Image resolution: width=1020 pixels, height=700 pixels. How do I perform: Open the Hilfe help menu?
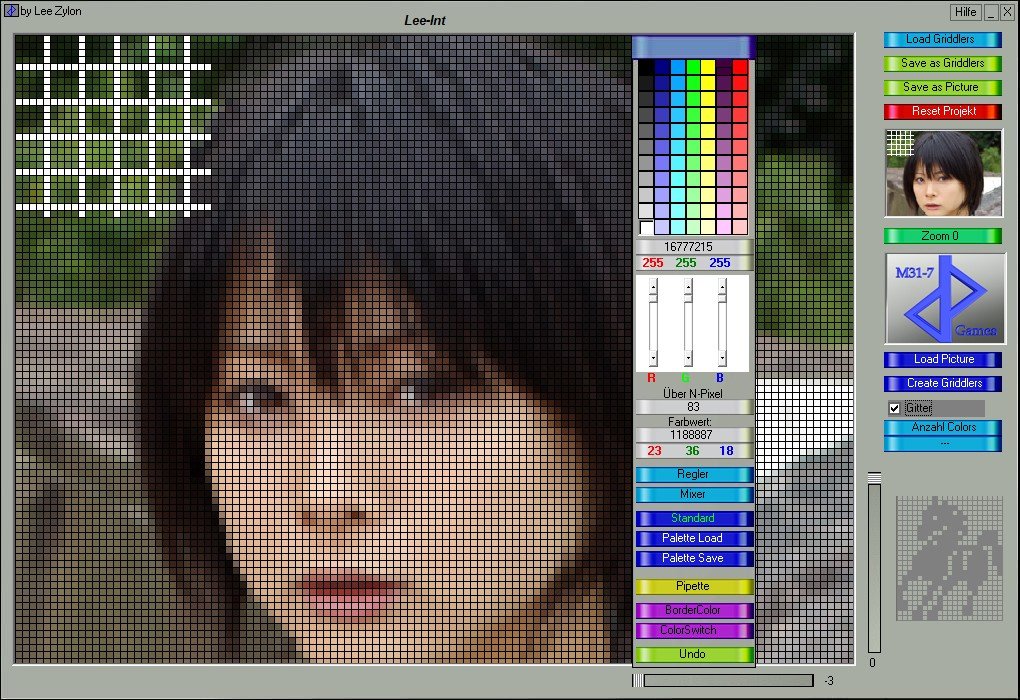[965, 12]
